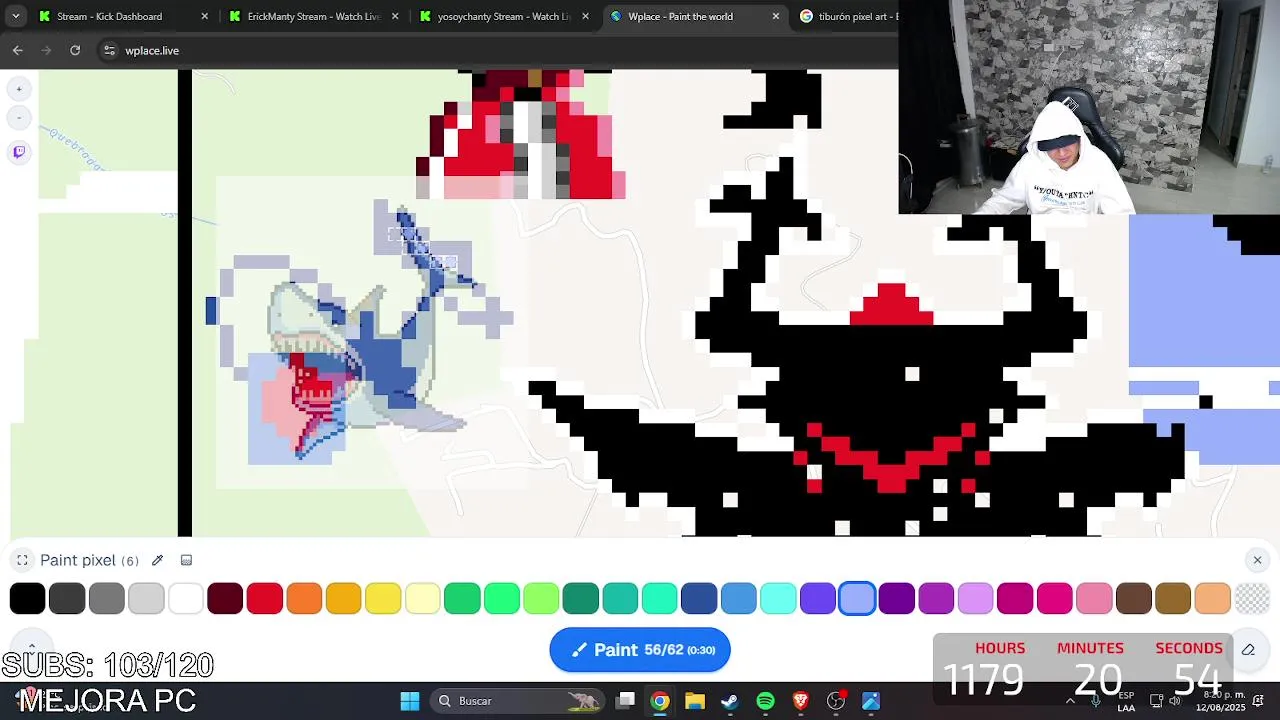
Task: Pick the dark purple color swatch
Action: pos(897,598)
